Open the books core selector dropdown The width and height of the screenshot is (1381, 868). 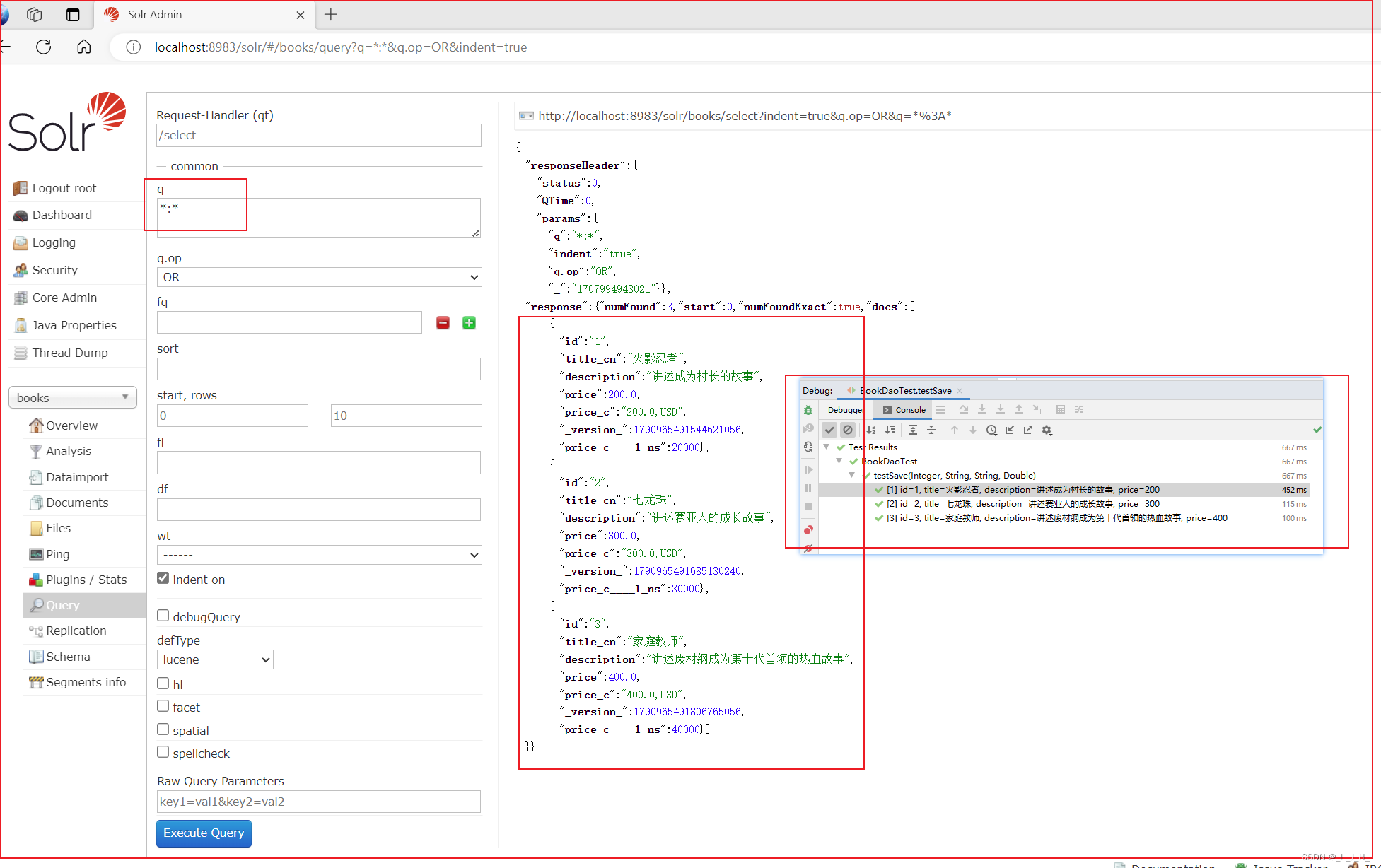pos(73,397)
